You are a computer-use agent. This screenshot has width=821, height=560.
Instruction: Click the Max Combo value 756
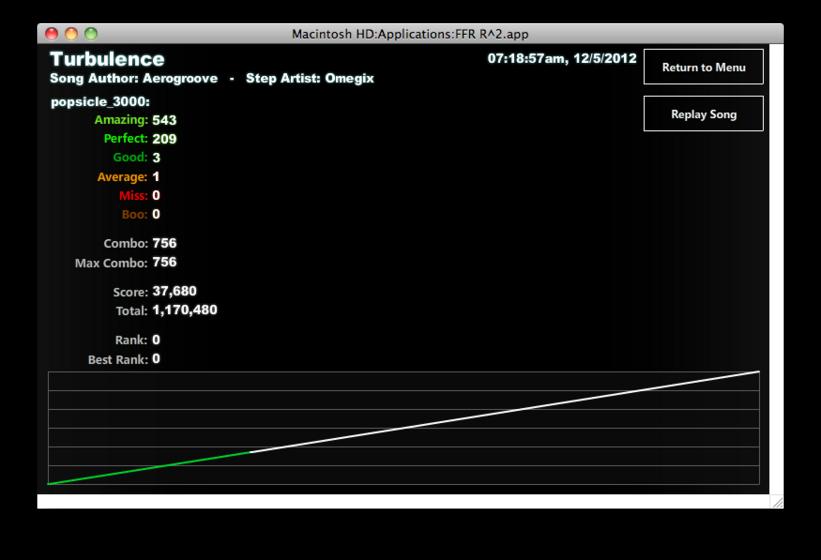(x=164, y=262)
